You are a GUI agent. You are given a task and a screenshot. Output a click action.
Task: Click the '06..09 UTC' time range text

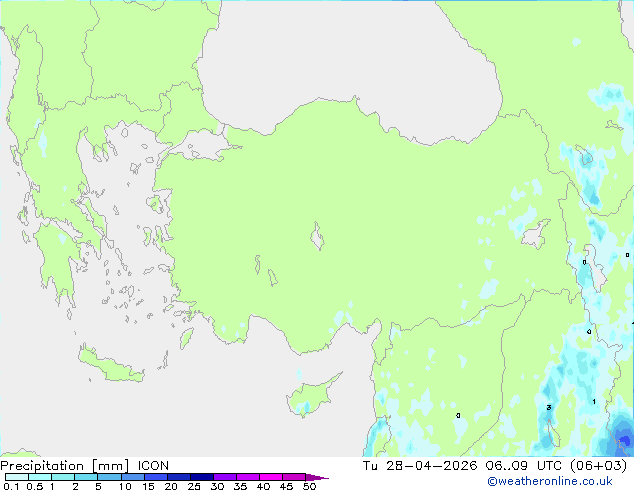(x=524, y=466)
